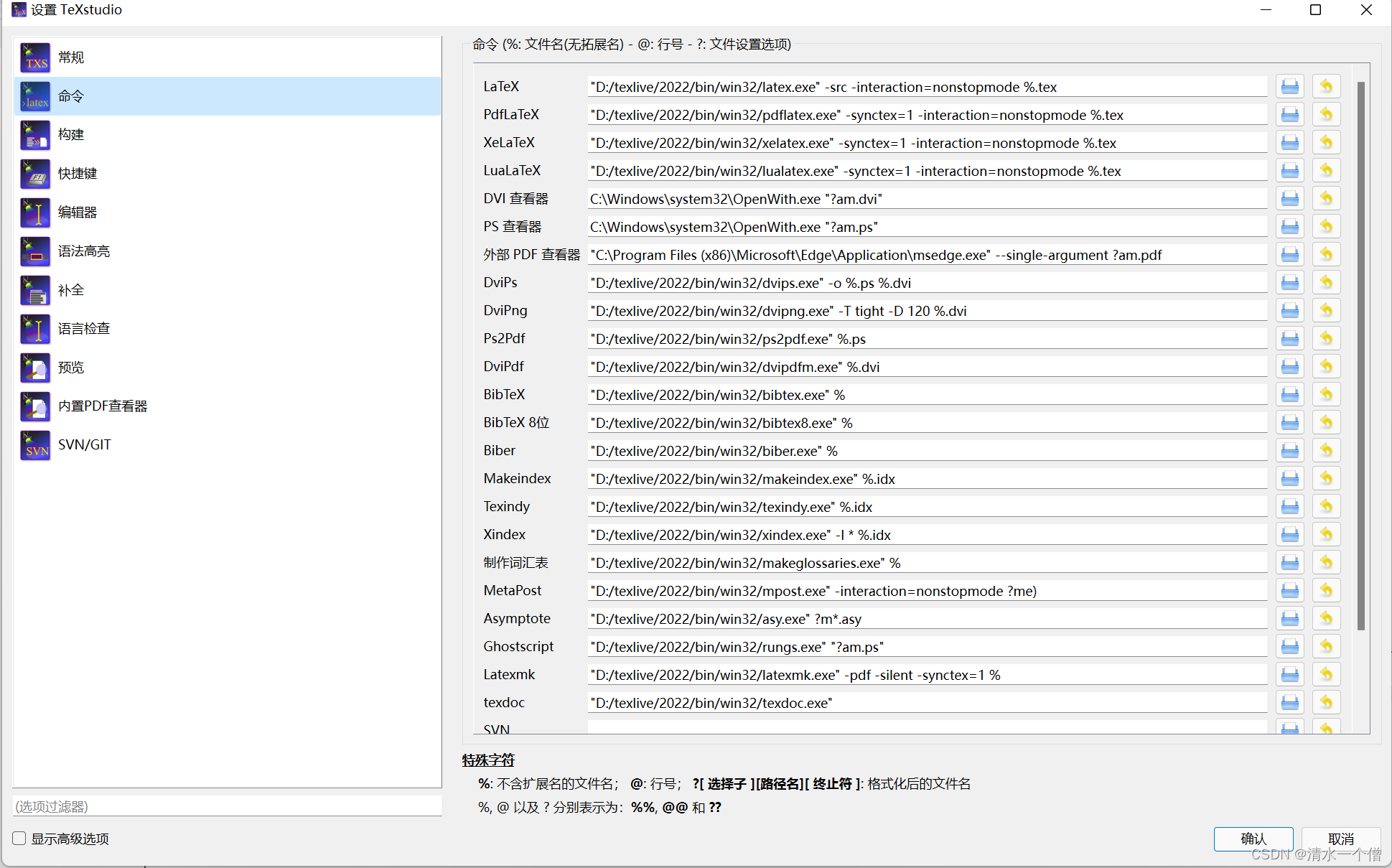Click the option filter input field
Image resolution: width=1392 pixels, height=868 pixels.
click(x=227, y=806)
